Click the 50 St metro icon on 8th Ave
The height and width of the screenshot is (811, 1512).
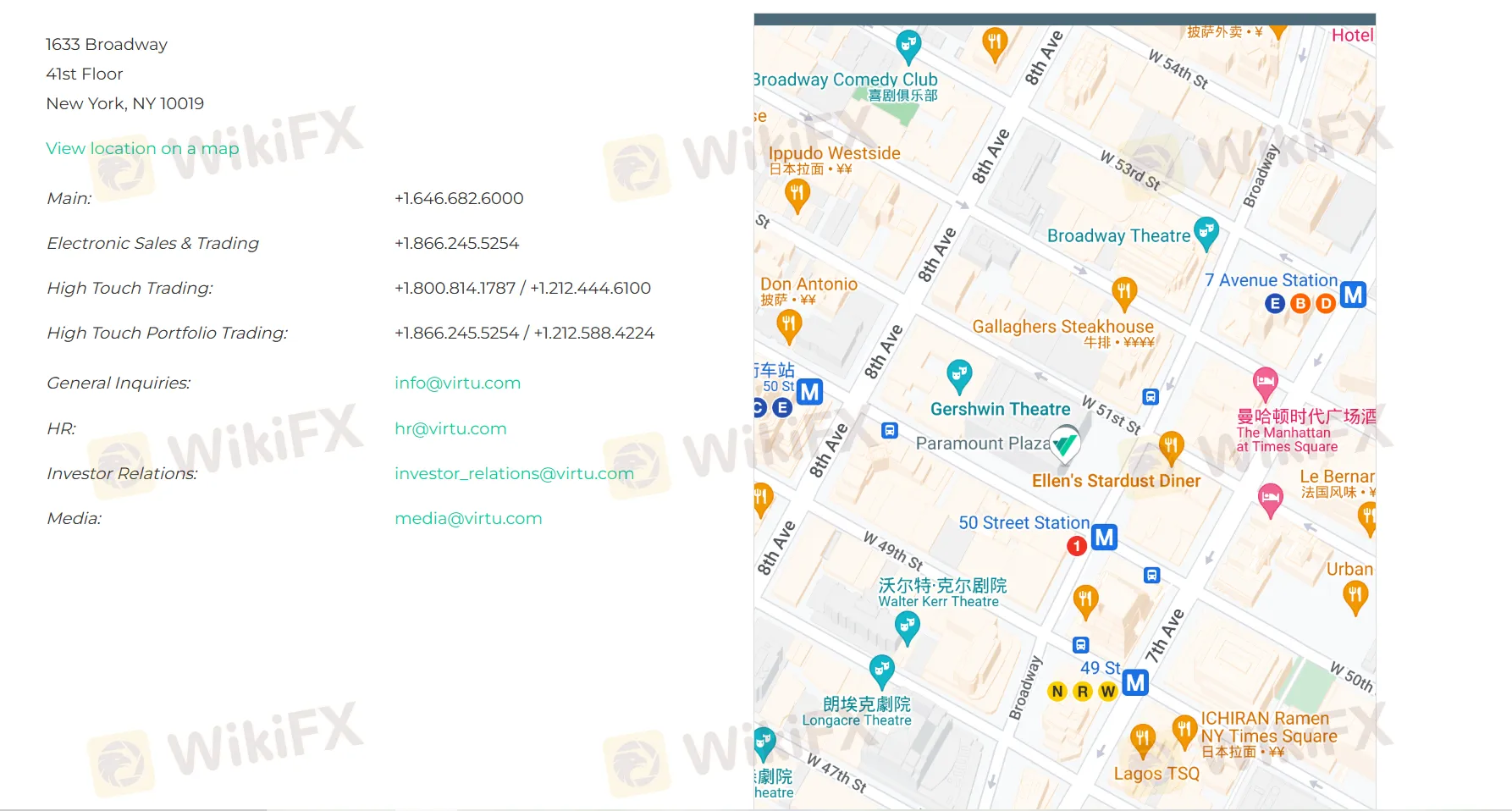(x=810, y=391)
